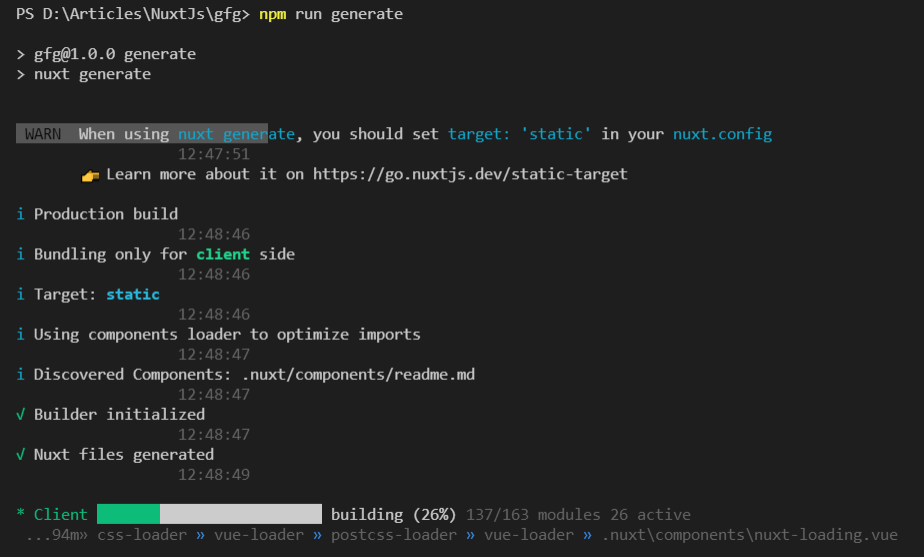This screenshot has height=557, width=924.
Task: Click the info icon beside Using components loader
Action: pyautogui.click(x=21, y=334)
